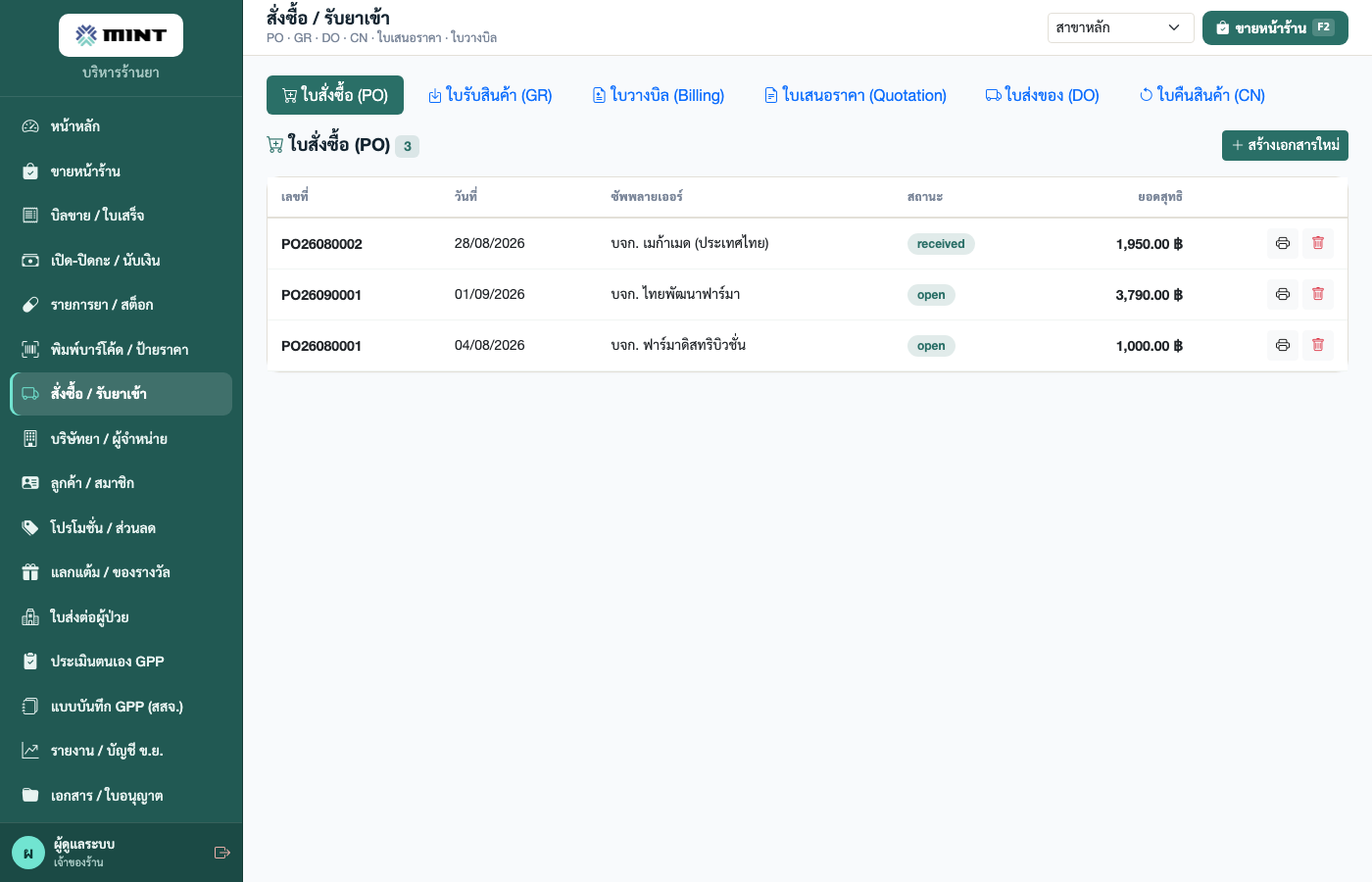Go to หน้าหลัก in the sidebar
The image size is (1372, 882).
pos(122,126)
